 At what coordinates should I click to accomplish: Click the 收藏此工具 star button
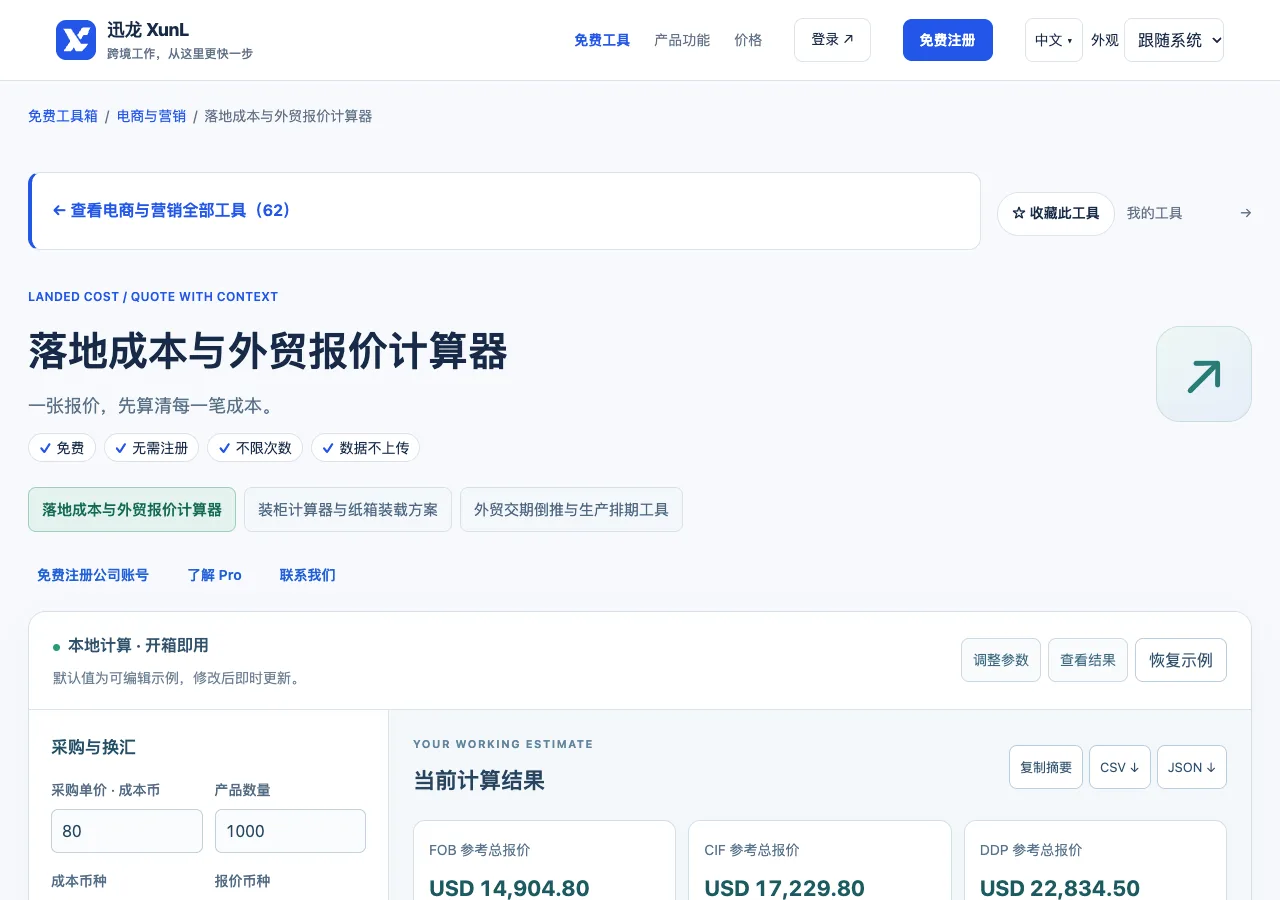pos(1056,214)
